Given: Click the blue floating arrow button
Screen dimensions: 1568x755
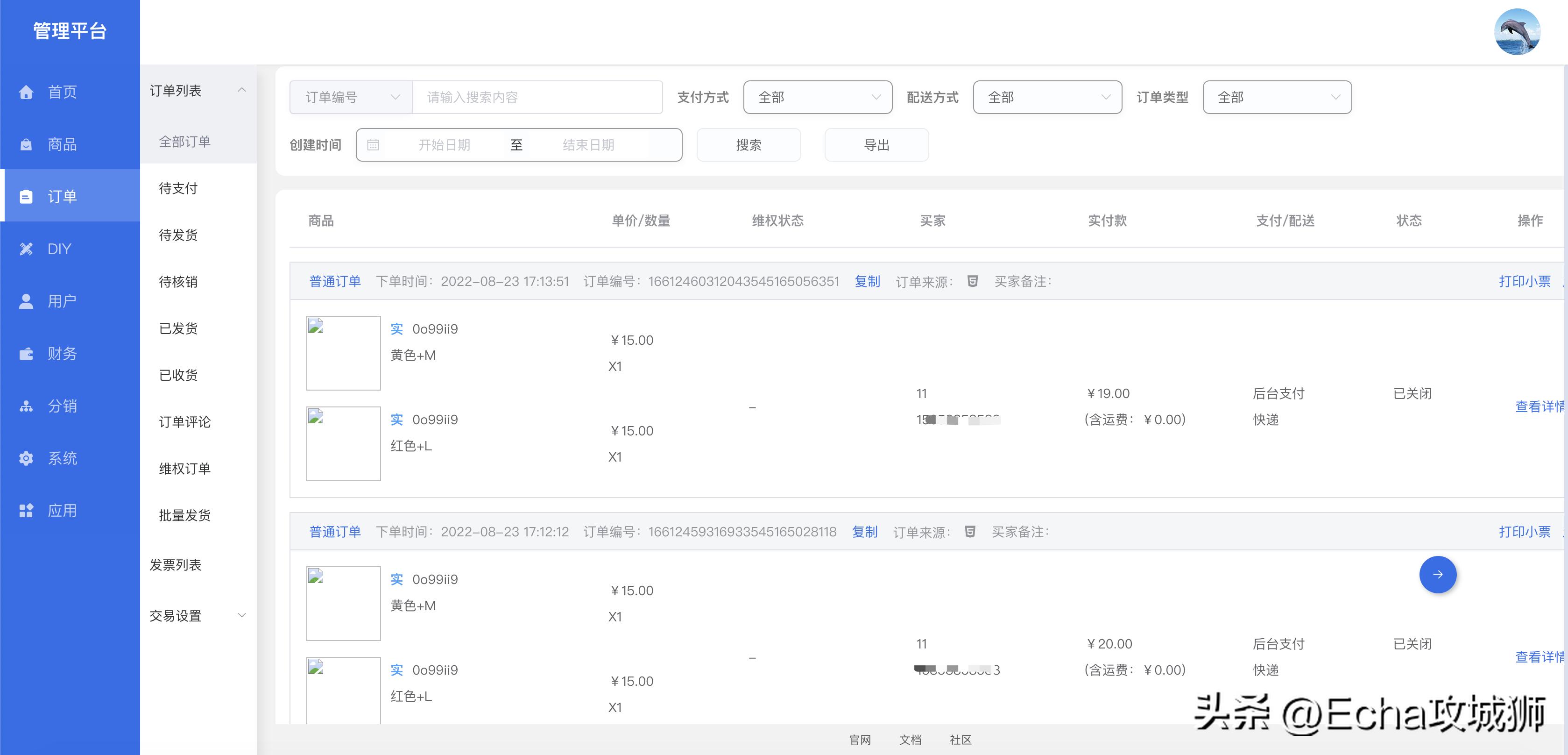Looking at the screenshot, I should pos(1438,574).
